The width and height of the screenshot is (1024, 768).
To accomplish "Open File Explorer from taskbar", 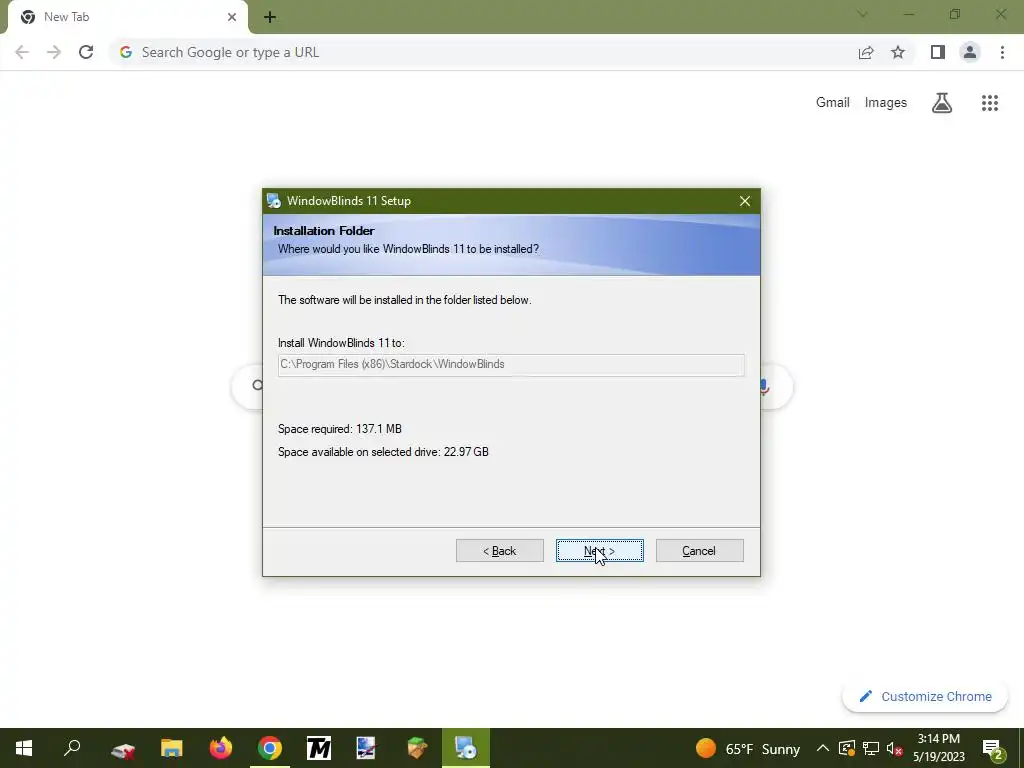I will [x=172, y=748].
